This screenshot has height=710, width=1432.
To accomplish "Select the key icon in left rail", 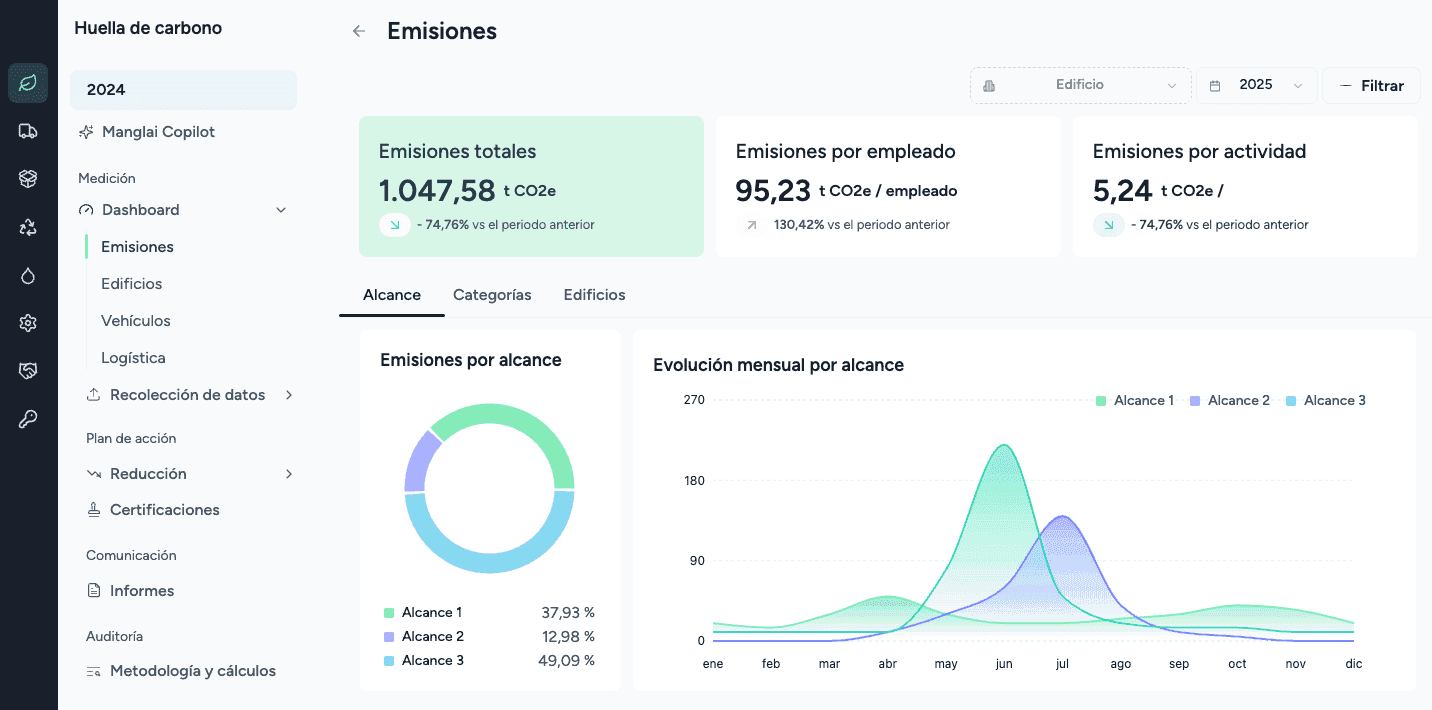I will 28,419.
